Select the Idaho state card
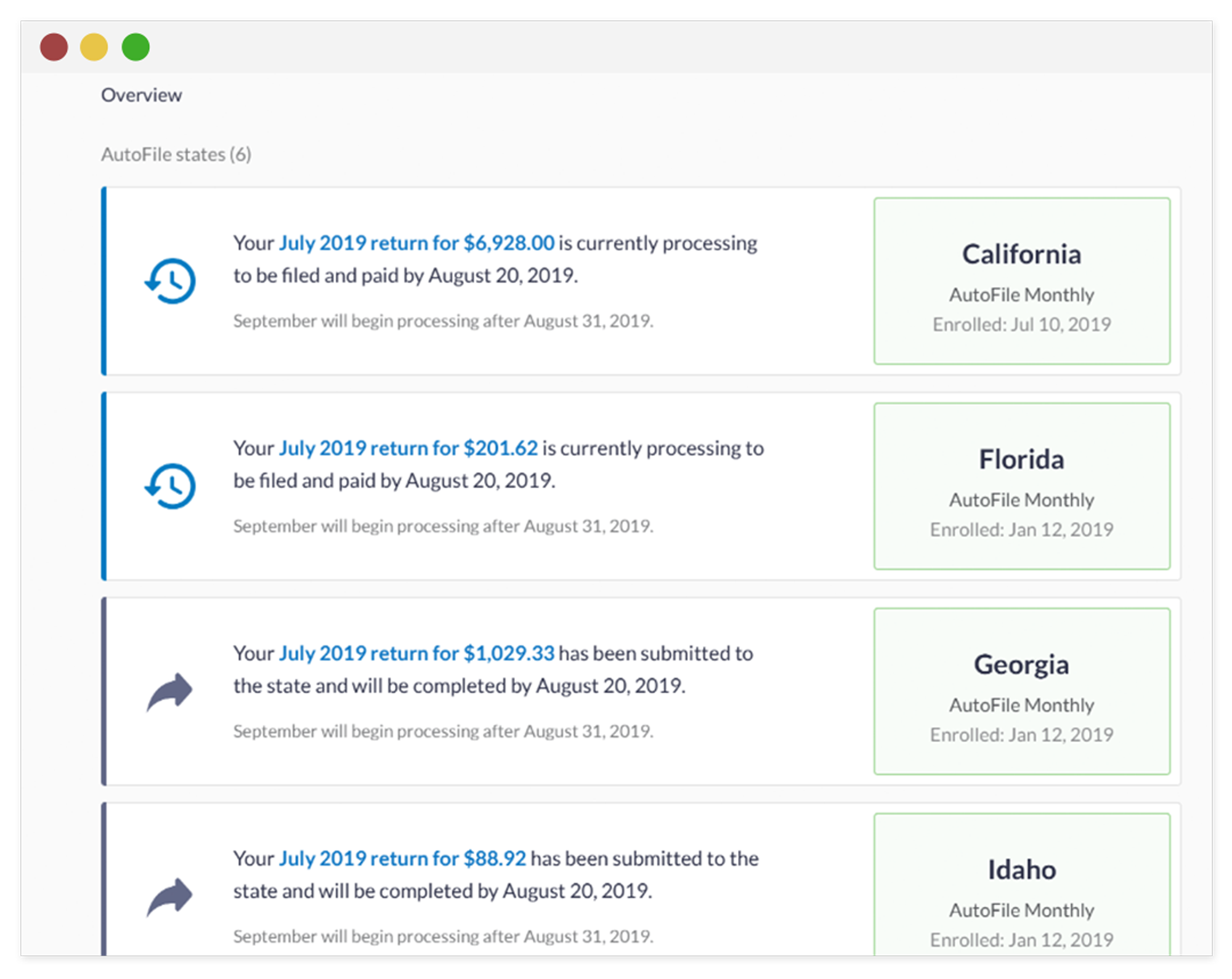1232x979 pixels. (x=1021, y=885)
